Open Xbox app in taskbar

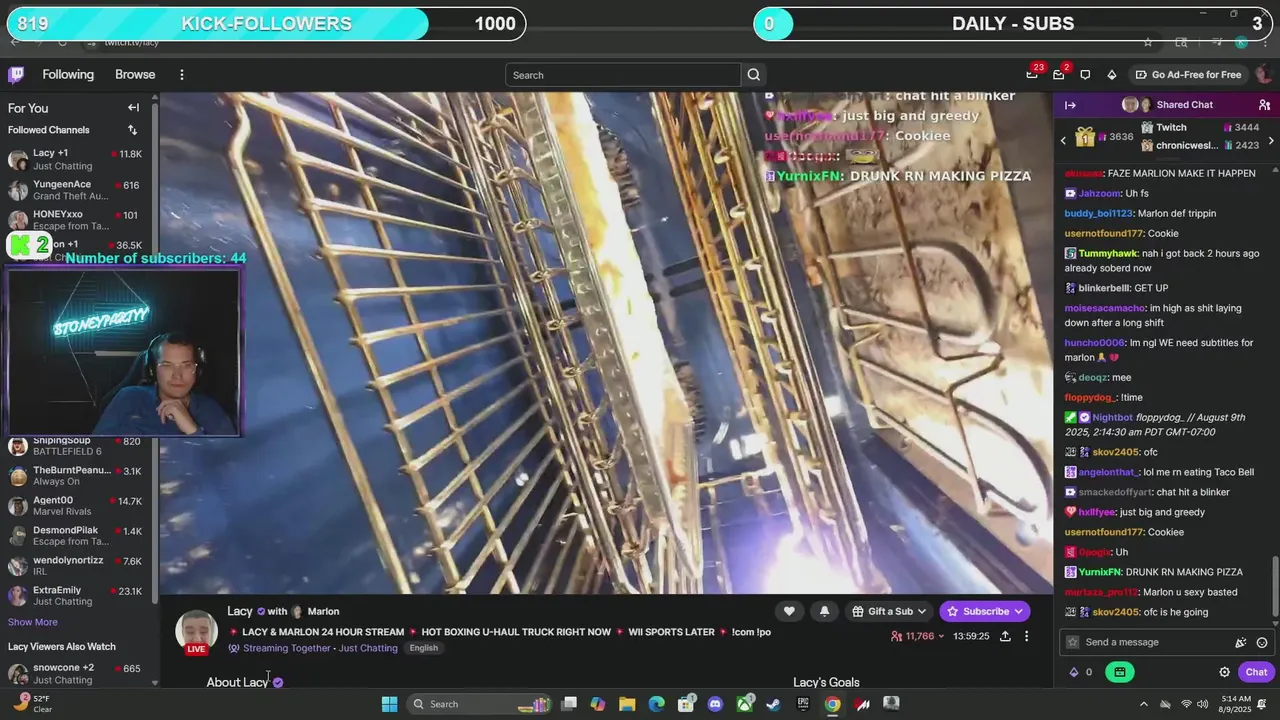(744, 704)
